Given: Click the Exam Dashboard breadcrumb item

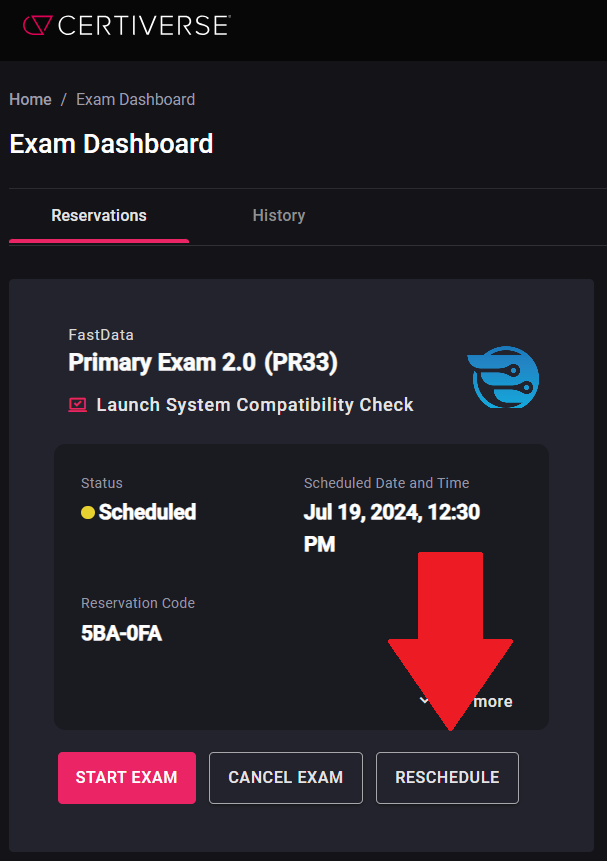Looking at the screenshot, I should (136, 99).
